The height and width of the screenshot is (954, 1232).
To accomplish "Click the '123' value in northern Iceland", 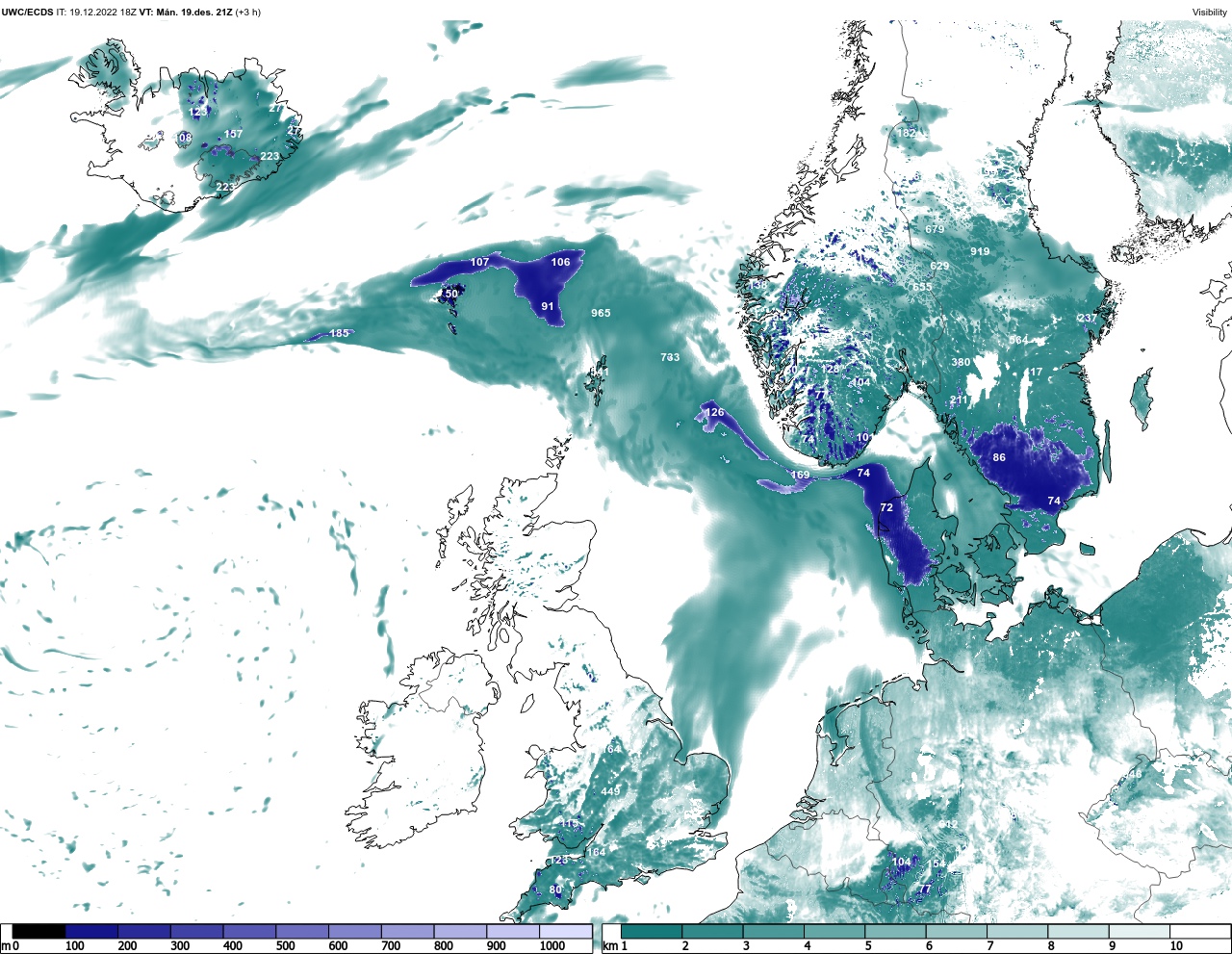I will (x=198, y=113).
